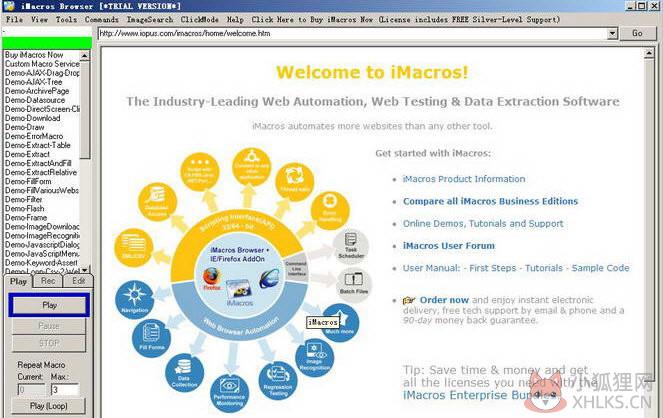Open the address bar dropdown arrow
Screen dimensions: 663x418
tap(612, 33)
